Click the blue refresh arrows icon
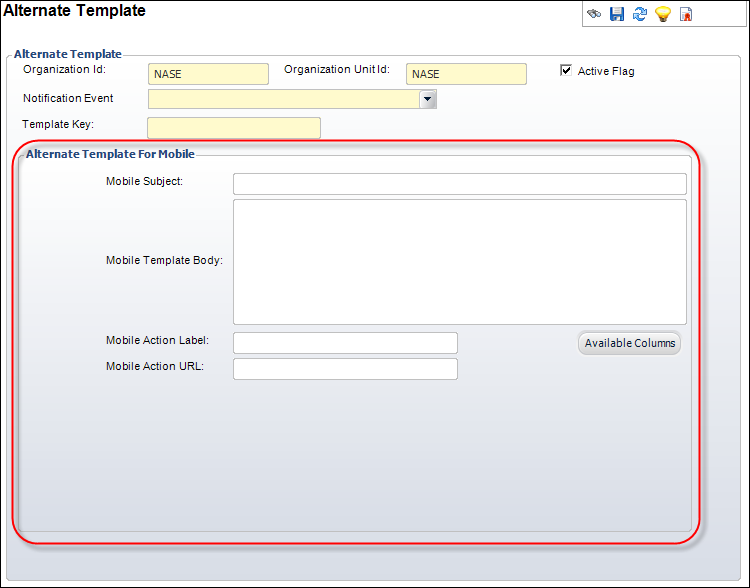Screen dimensions: 750x588 640,14
